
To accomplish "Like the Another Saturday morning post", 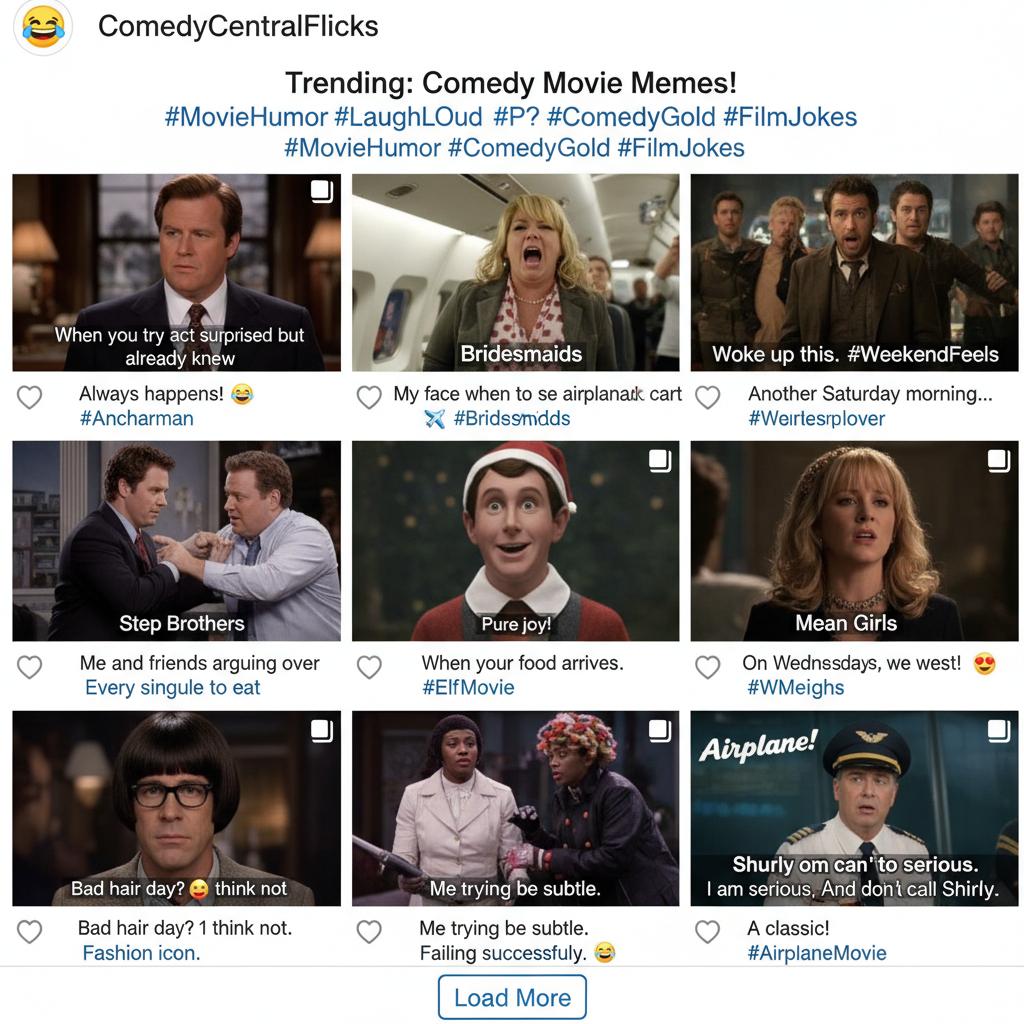I will tap(707, 397).
